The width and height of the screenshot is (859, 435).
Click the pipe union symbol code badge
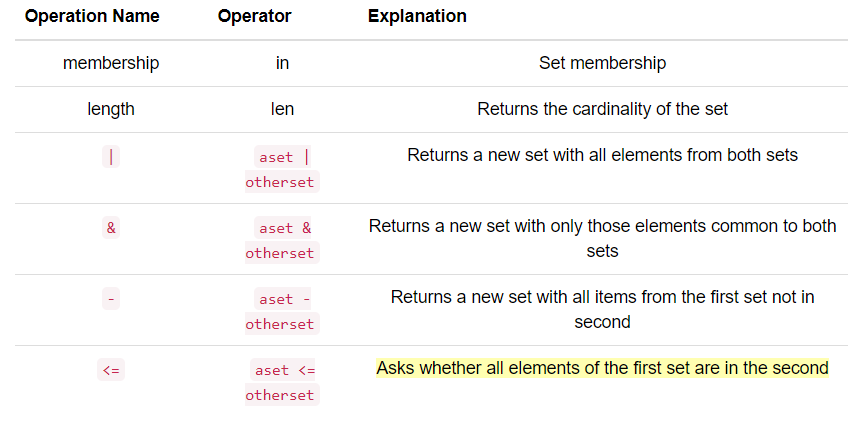[111, 157]
